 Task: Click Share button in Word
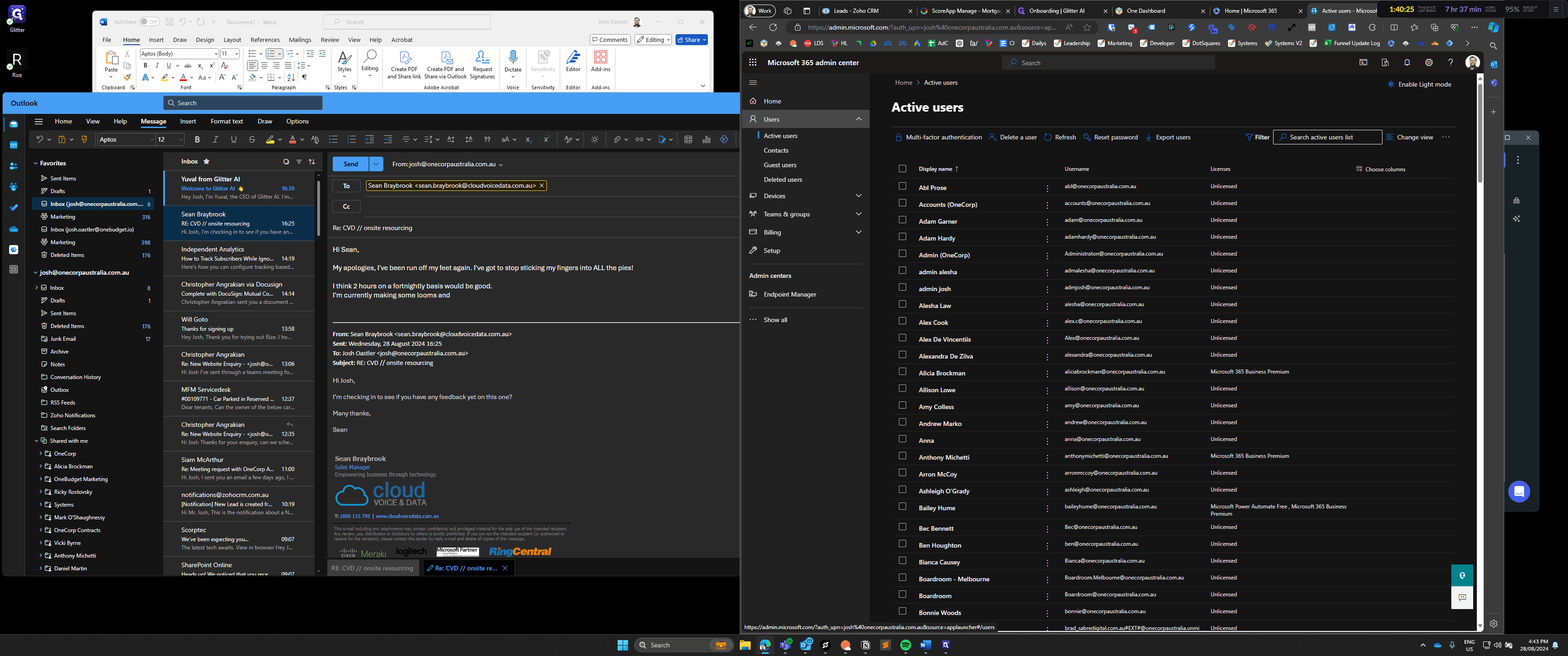pos(691,40)
